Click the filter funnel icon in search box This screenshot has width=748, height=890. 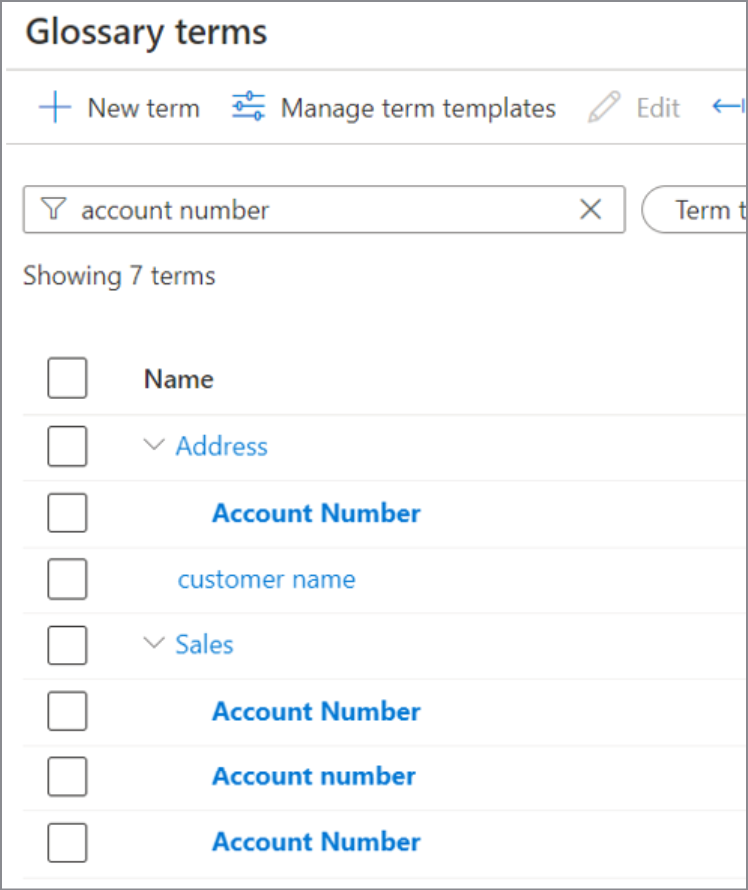[54, 209]
